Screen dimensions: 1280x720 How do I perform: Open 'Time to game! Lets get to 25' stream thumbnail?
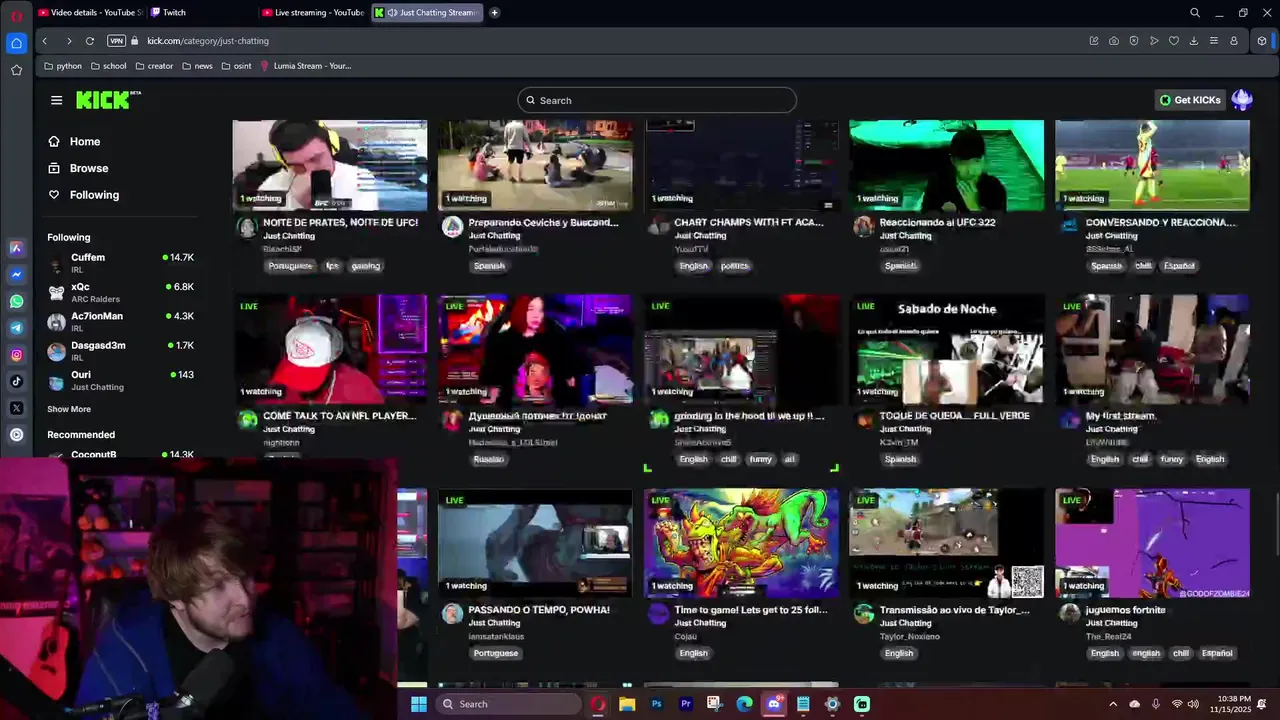(x=741, y=543)
